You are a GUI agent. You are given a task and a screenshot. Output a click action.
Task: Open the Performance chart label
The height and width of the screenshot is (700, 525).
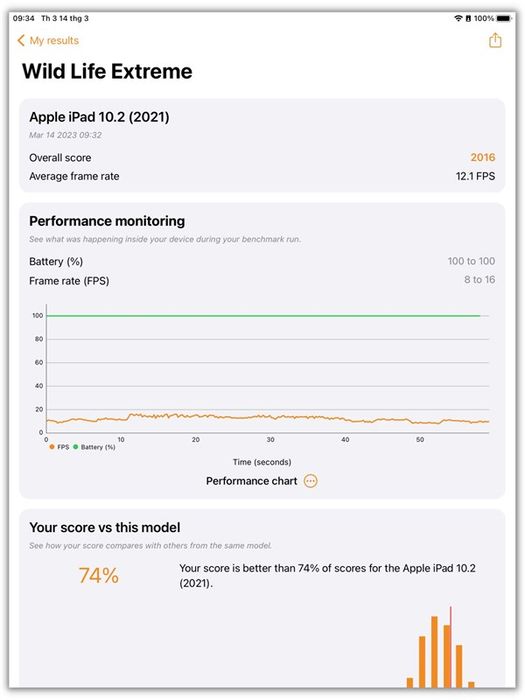pos(251,481)
